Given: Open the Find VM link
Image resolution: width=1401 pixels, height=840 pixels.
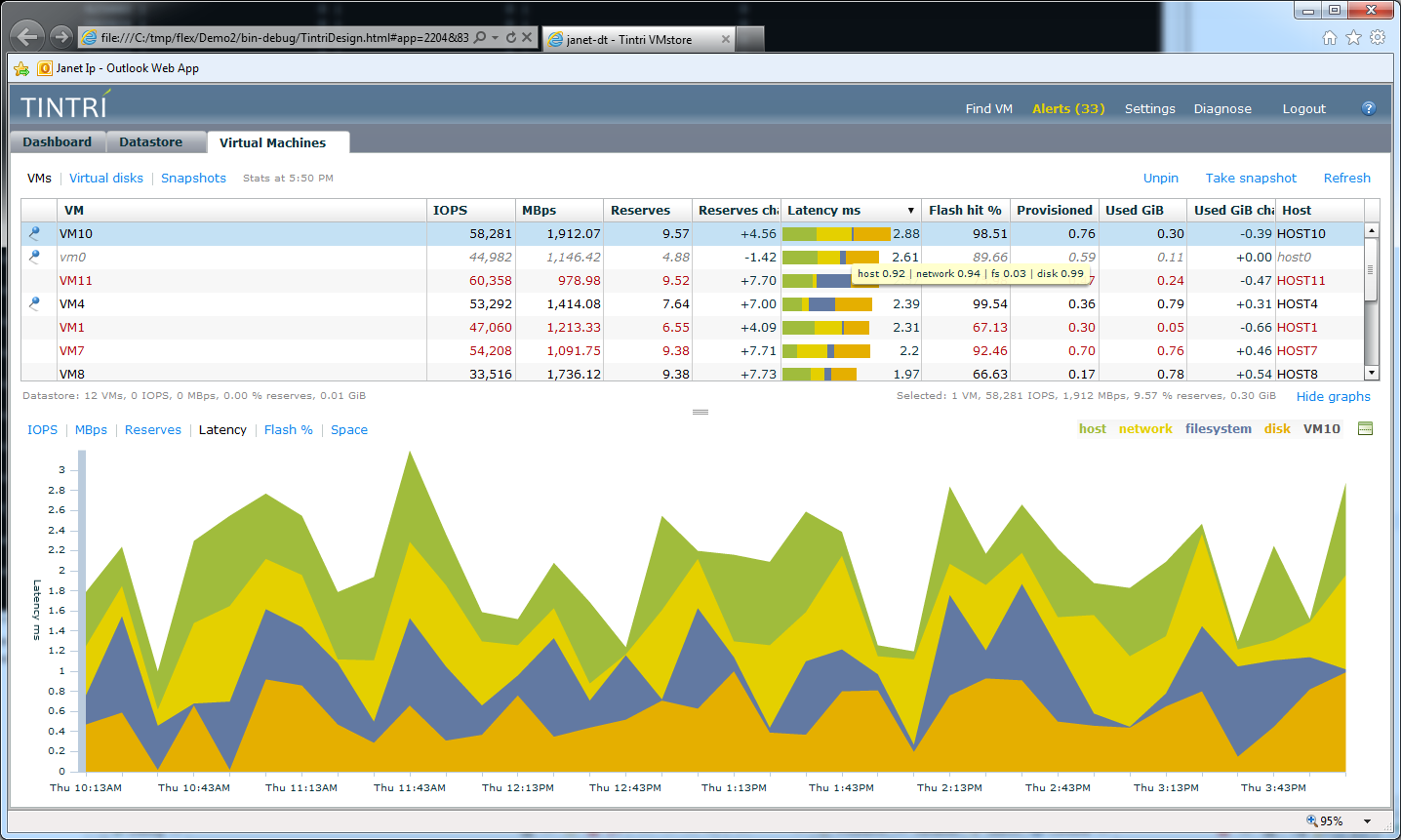Looking at the screenshot, I should click(989, 108).
